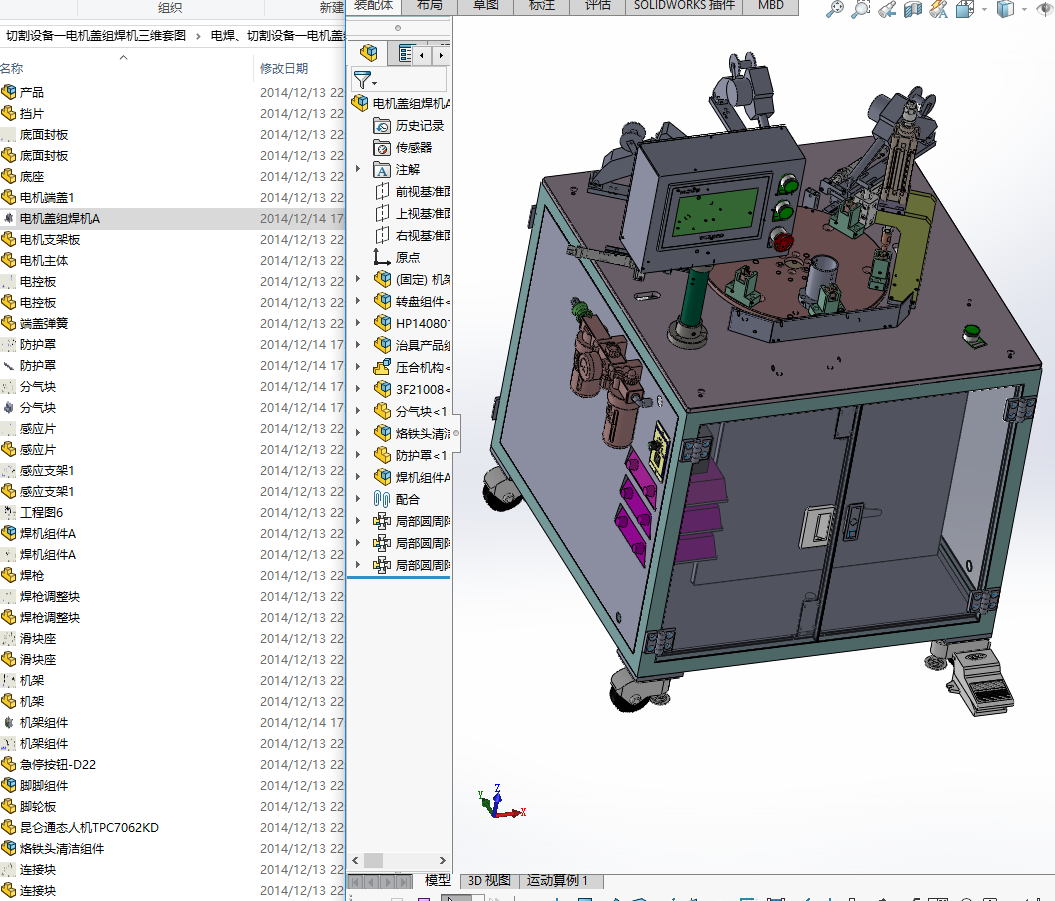Select the 传感器 sensors item

coord(413,147)
